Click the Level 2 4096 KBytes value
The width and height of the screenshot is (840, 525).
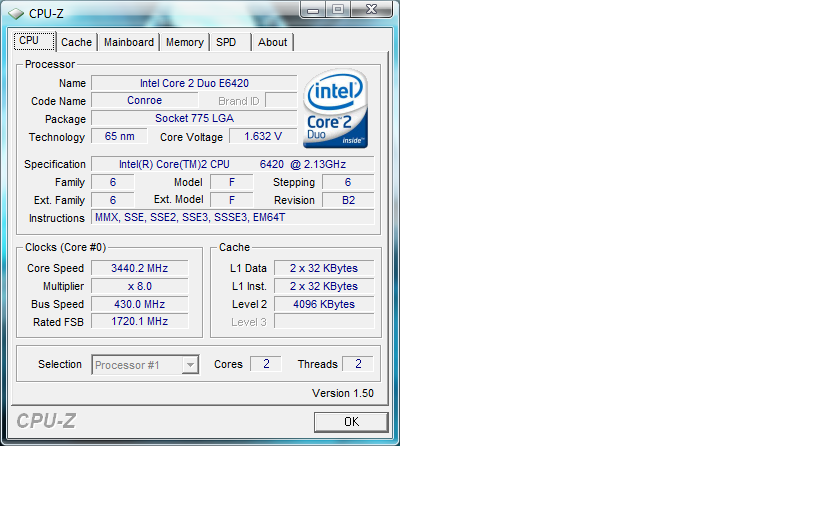tap(324, 304)
